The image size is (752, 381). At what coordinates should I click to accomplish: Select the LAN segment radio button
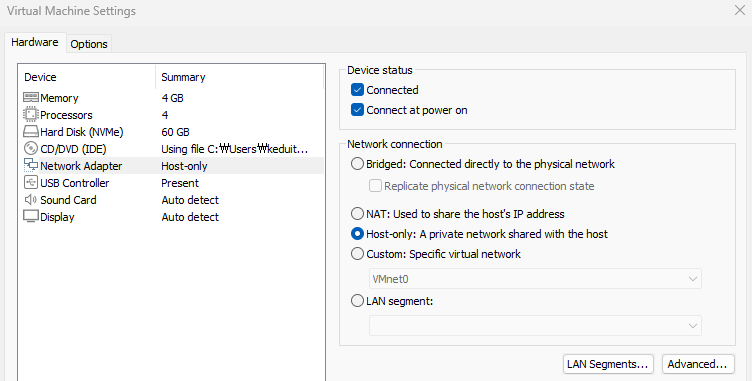[x=357, y=301]
